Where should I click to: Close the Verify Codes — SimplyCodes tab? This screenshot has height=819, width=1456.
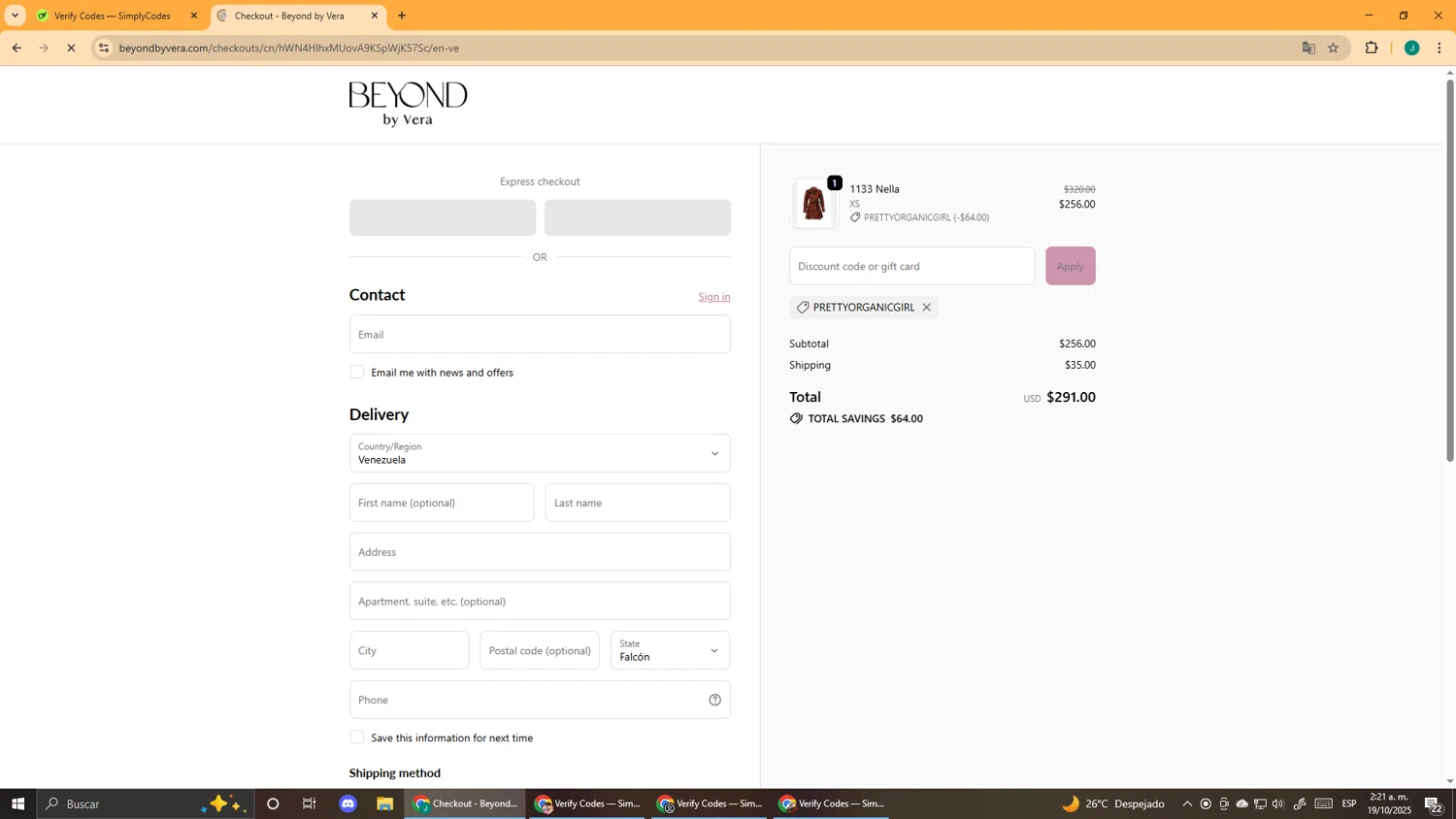(x=194, y=16)
